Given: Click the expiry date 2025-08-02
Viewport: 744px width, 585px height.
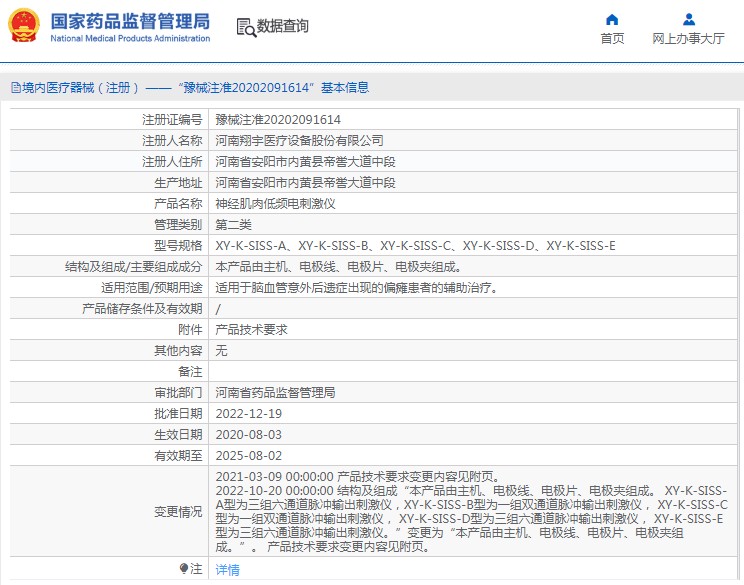Looking at the screenshot, I should 248,456.
